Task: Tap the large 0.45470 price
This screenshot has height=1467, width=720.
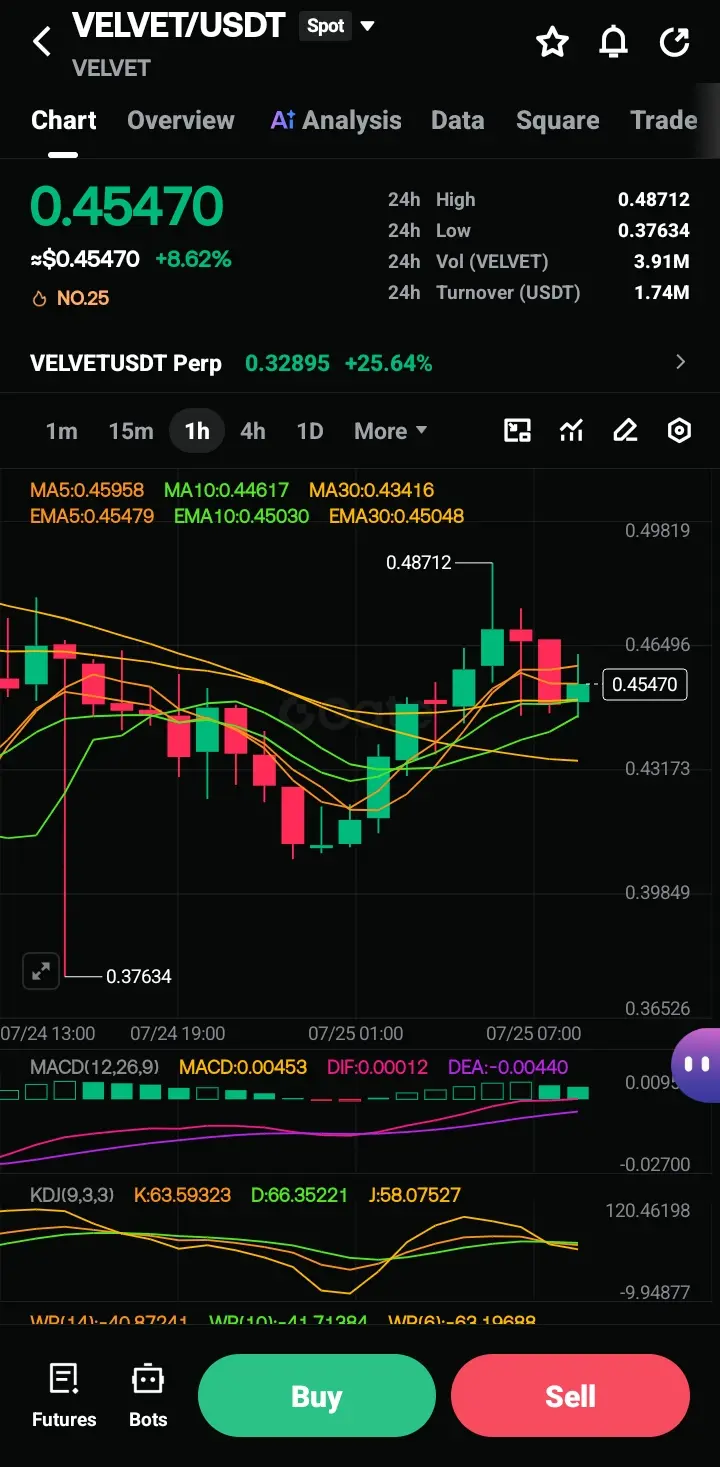Action: pos(127,206)
